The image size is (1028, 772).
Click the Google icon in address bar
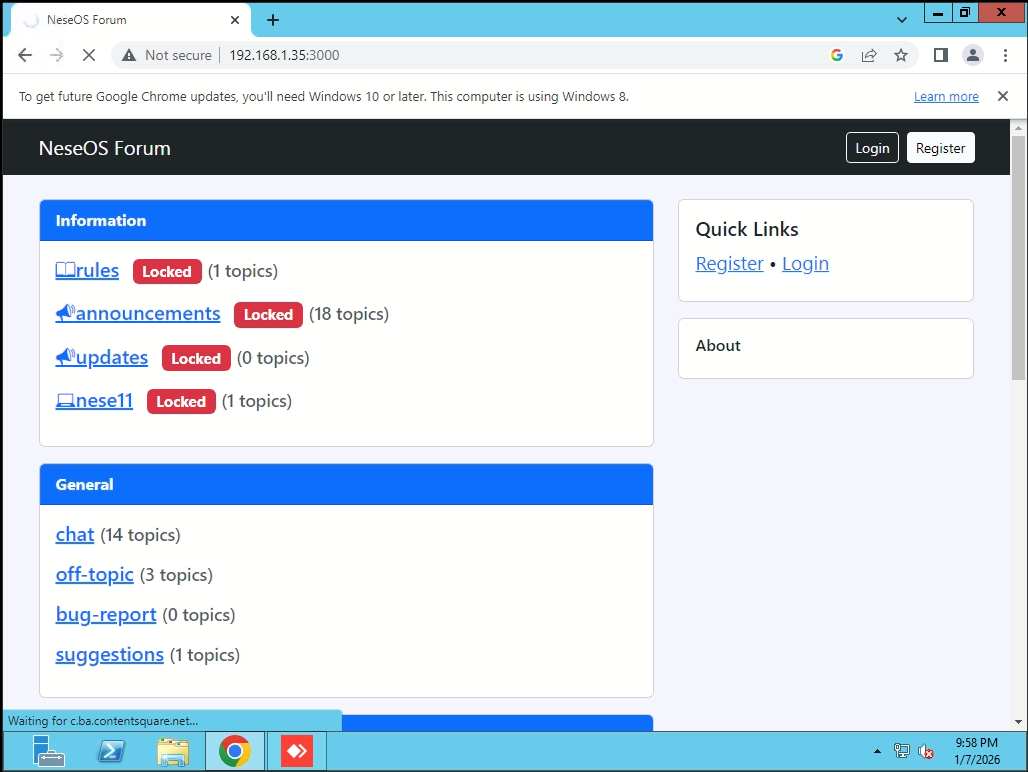coord(837,56)
